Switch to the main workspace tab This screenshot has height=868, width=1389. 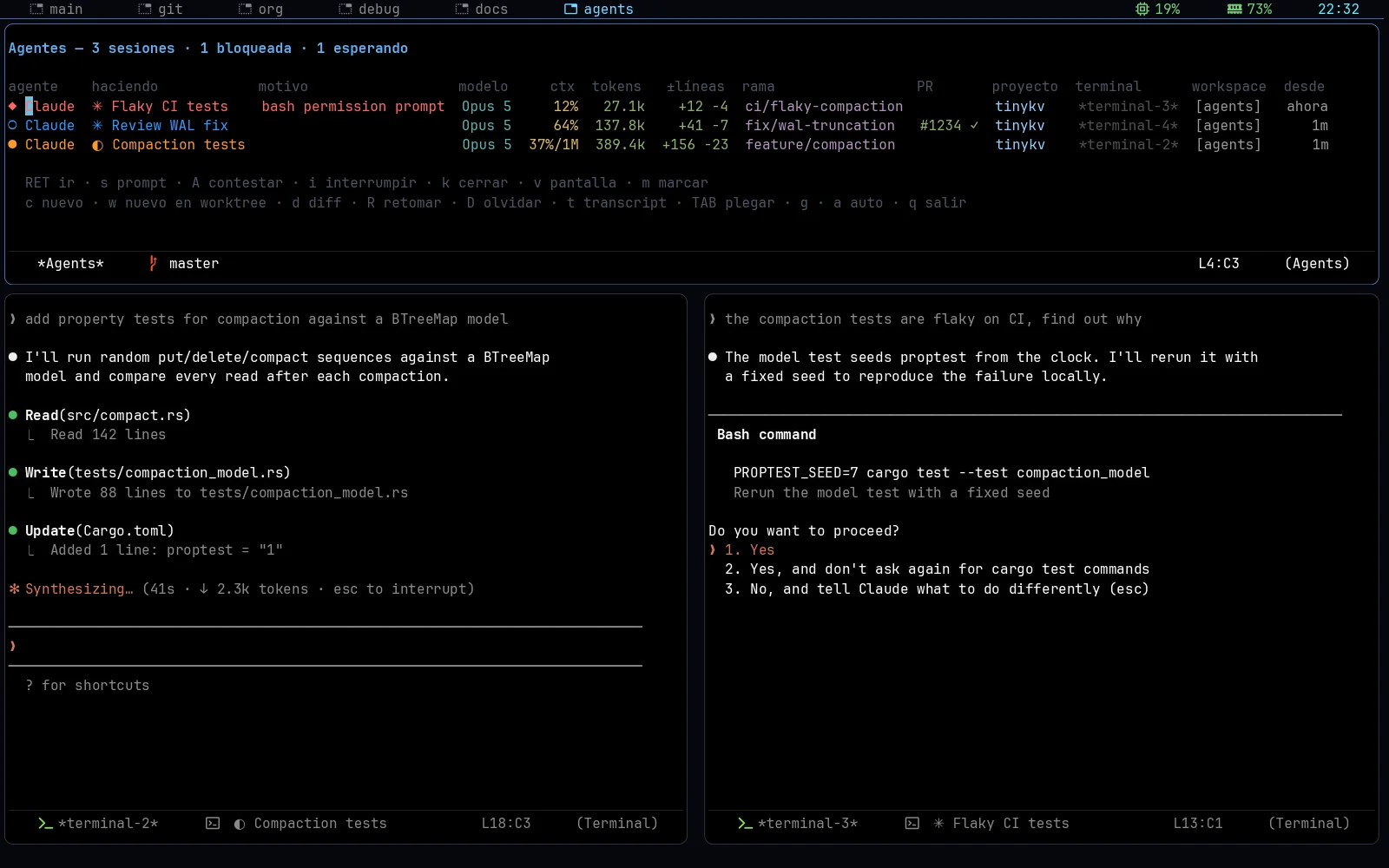tap(56, 9)
